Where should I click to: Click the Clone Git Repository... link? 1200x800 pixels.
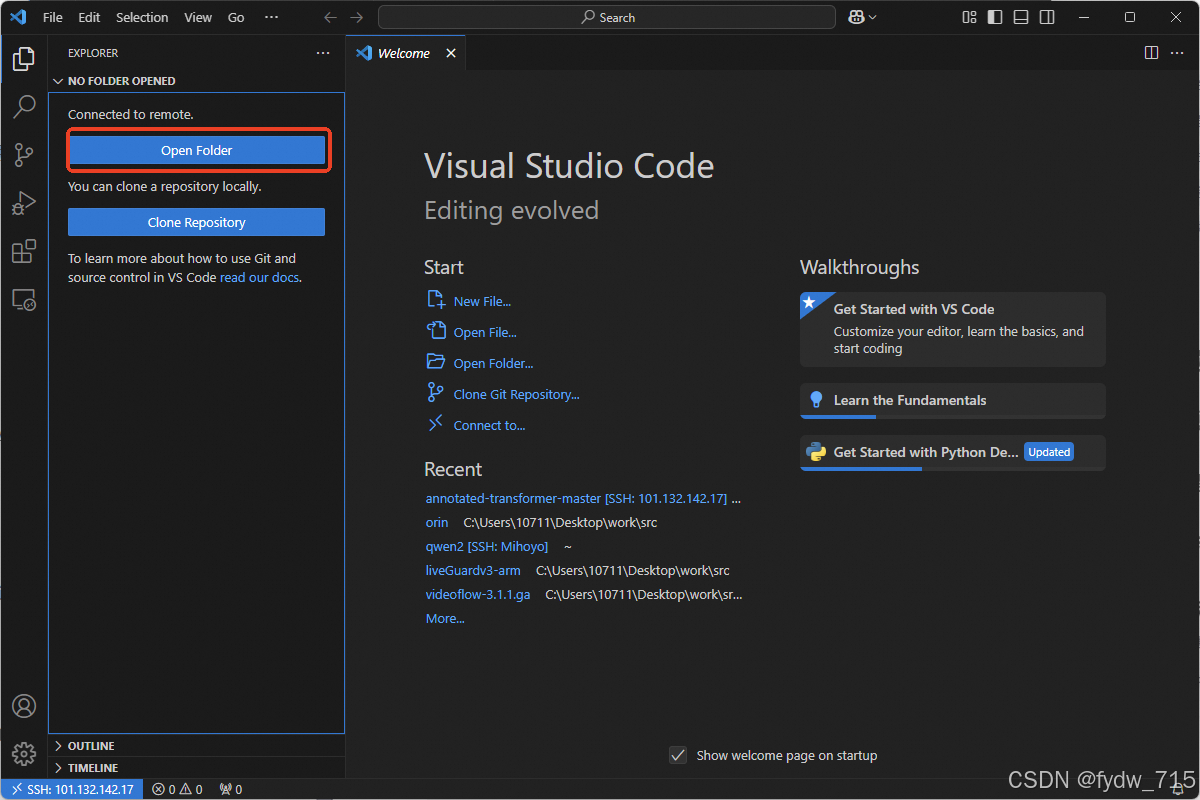pyautogui.click(x=516, y=394)
